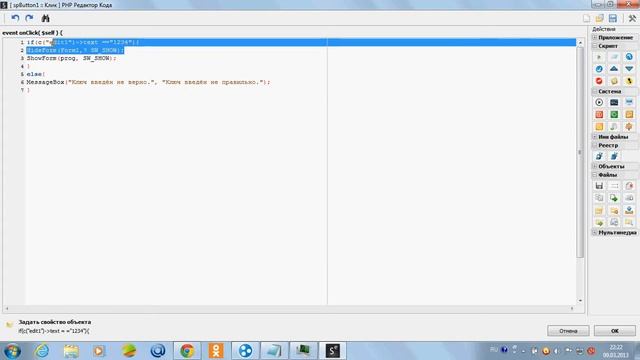Pick floppy disk action in Файлы section
Image resolution: width=640 pixels, height=360 pixels.
(x=599, y=186)
